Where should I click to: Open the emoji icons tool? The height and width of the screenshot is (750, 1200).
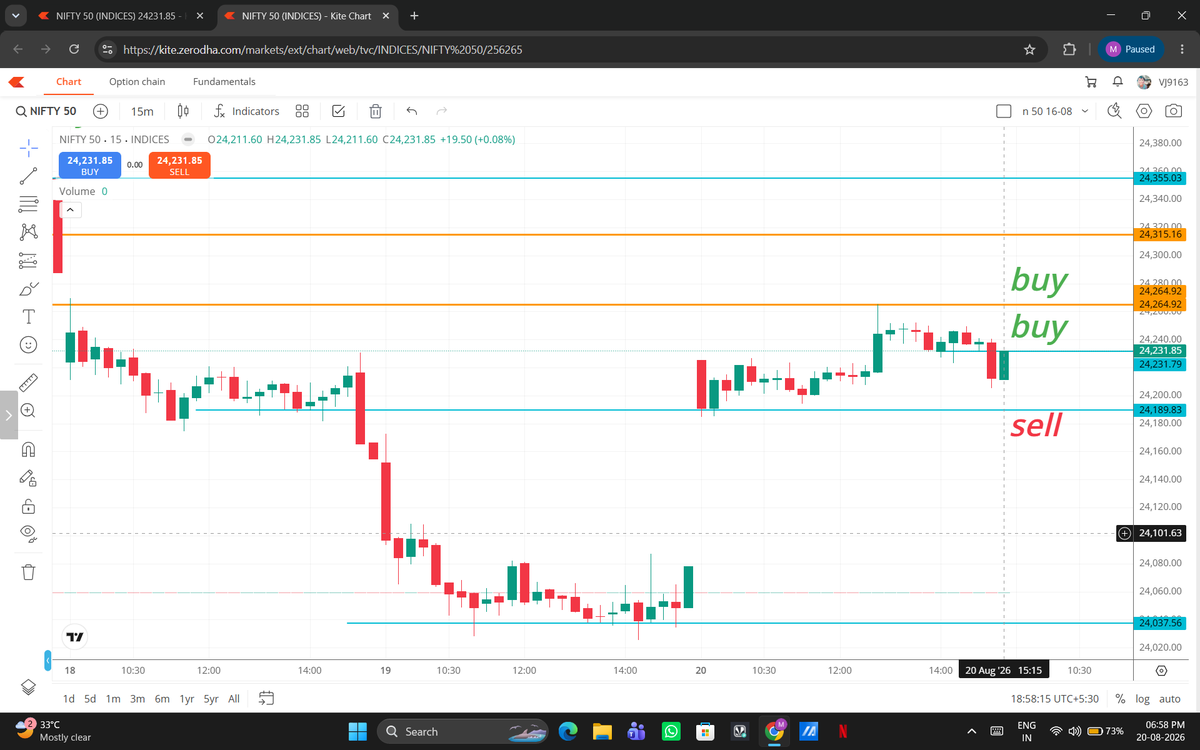[28, 345]
